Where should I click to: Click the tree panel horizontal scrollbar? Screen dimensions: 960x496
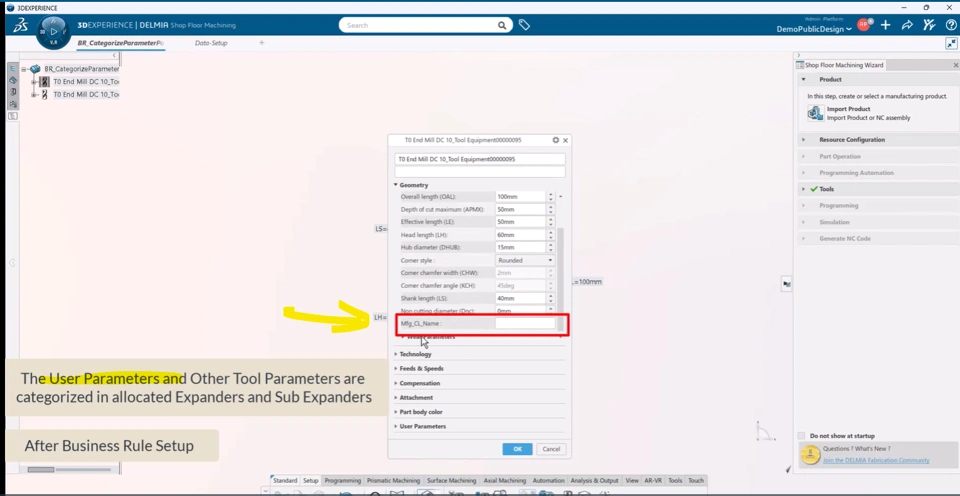[41, 470]
